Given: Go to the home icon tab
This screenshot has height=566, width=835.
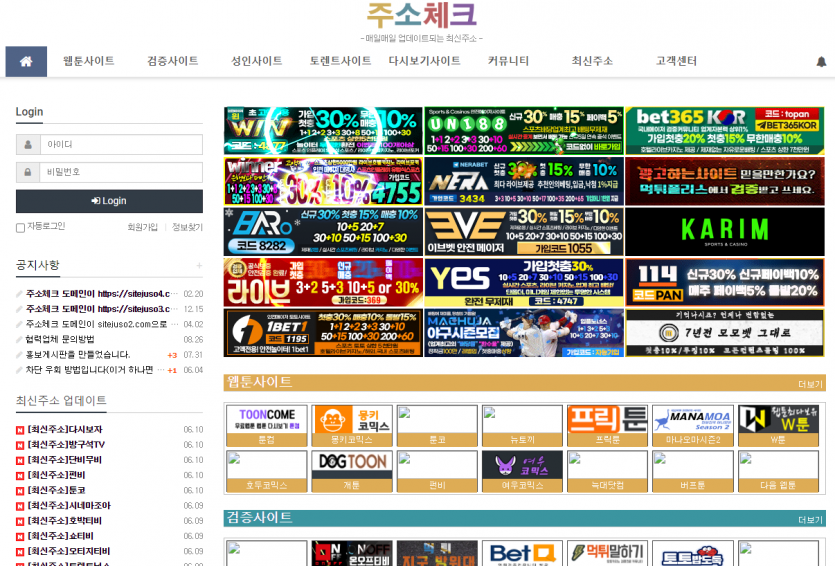Looking at the screenshot, I should [x=26, y=61].
